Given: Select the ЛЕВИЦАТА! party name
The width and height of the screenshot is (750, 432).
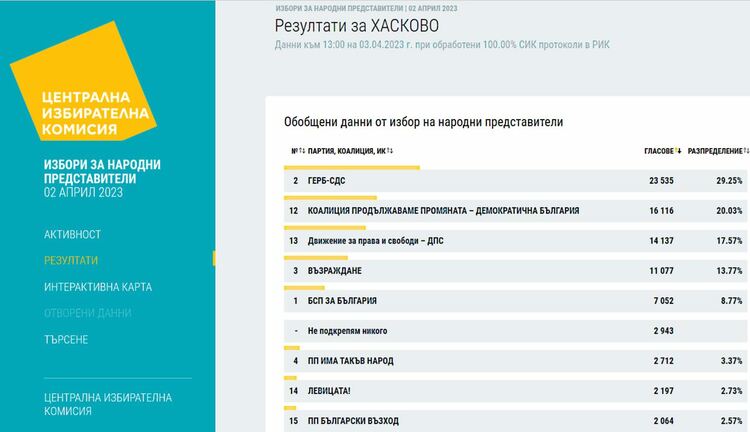Looking at the screenshot, I should click(x=329, y=391).
